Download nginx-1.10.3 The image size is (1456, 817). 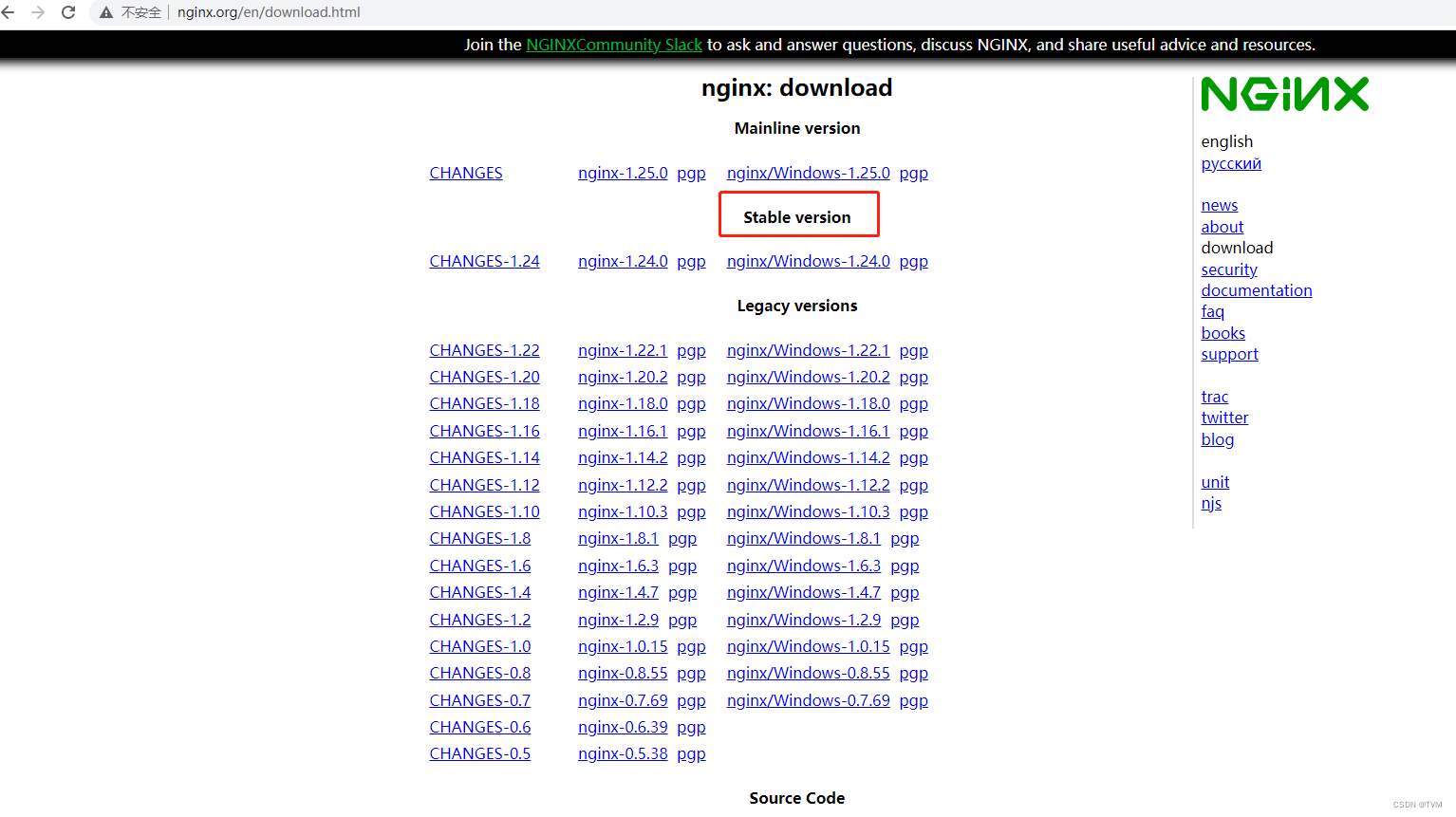pos(623,511)
